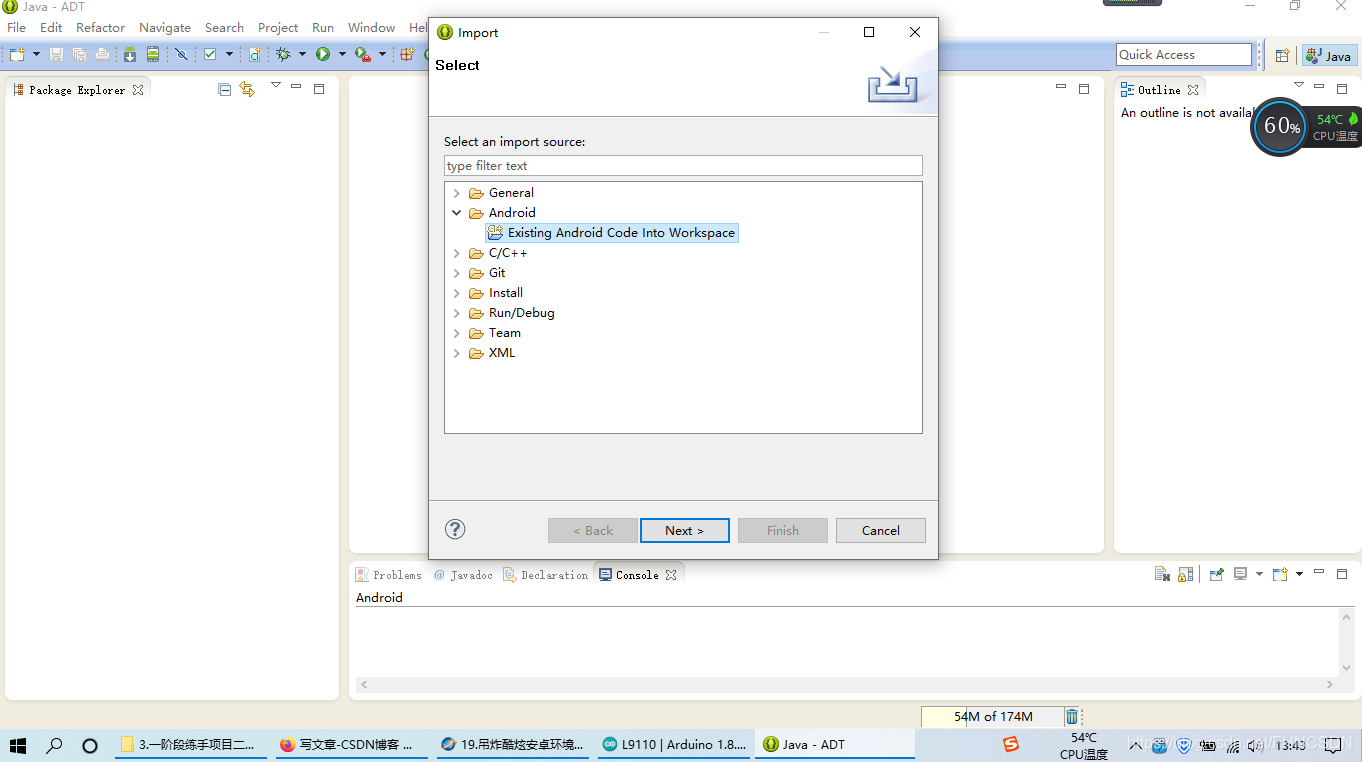Open the Android Virtual Device Manager icon
The width and height of the screenshot is (1362, 762).
point(153,54)
